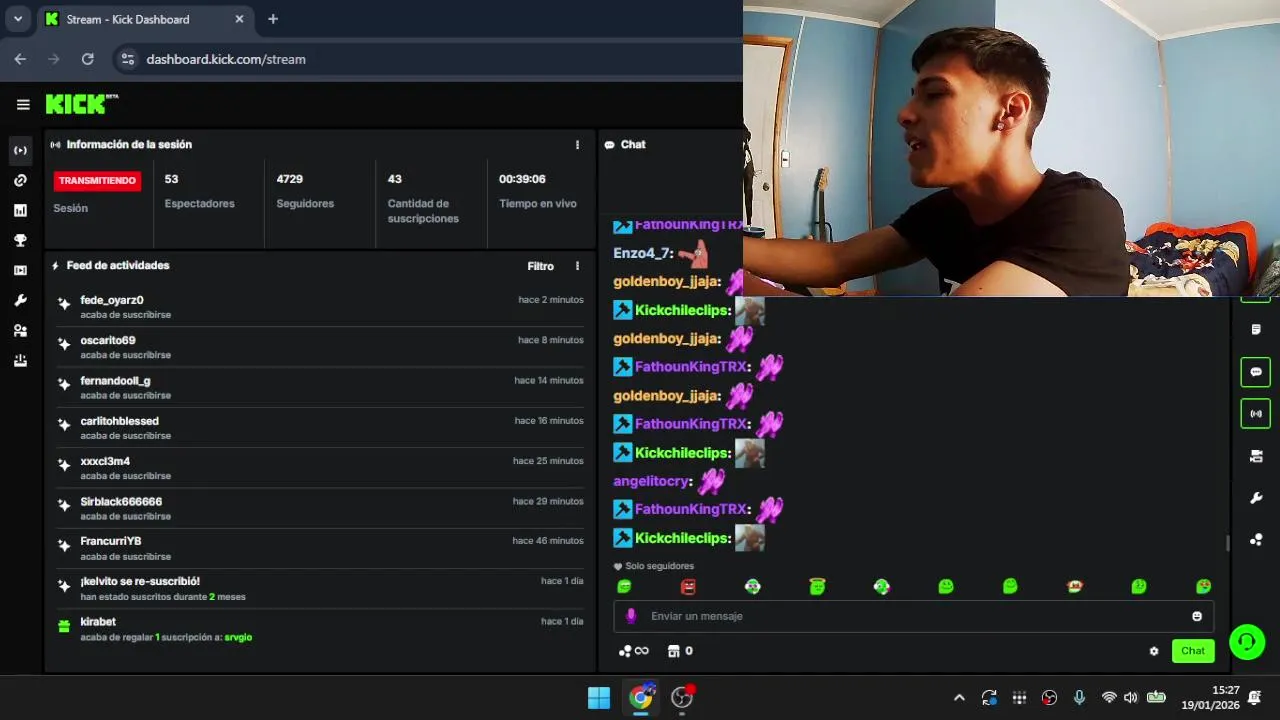Select the kelvito re-subscribed entry

point(320,588)
